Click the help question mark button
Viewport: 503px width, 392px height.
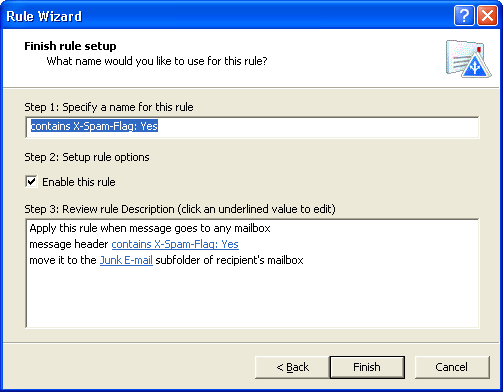tap(464, 15)
